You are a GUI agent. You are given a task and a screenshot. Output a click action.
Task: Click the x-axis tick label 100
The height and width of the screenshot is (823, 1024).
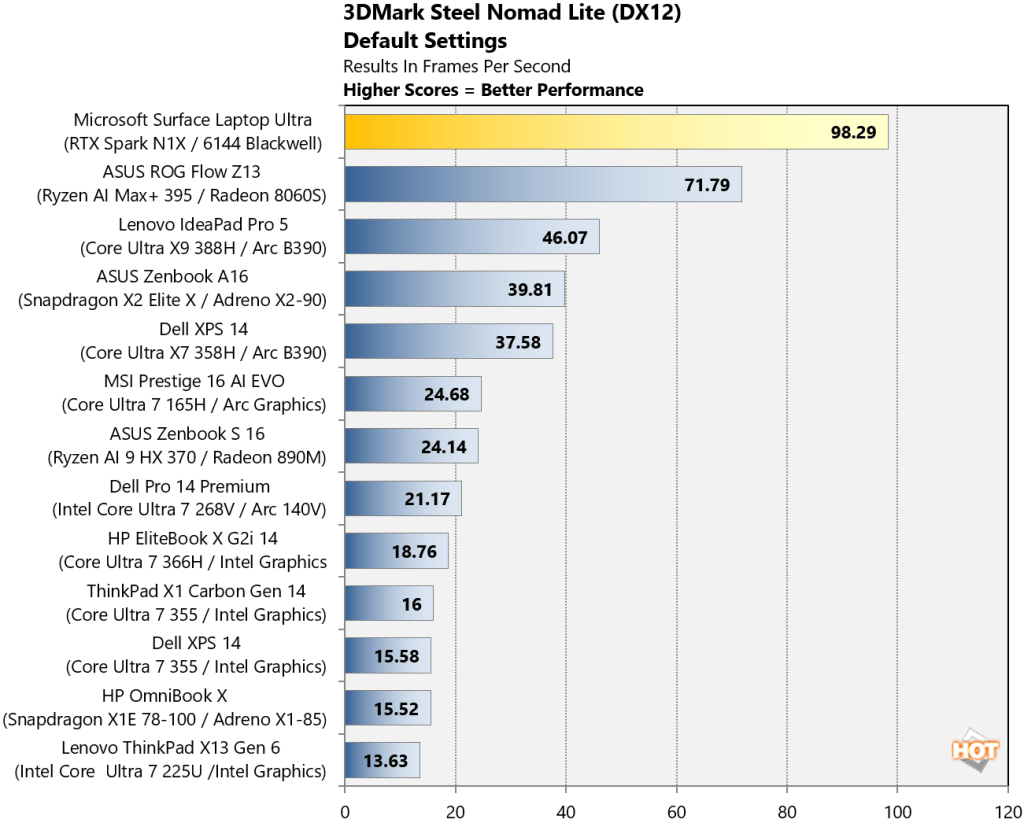pos(897,813)
